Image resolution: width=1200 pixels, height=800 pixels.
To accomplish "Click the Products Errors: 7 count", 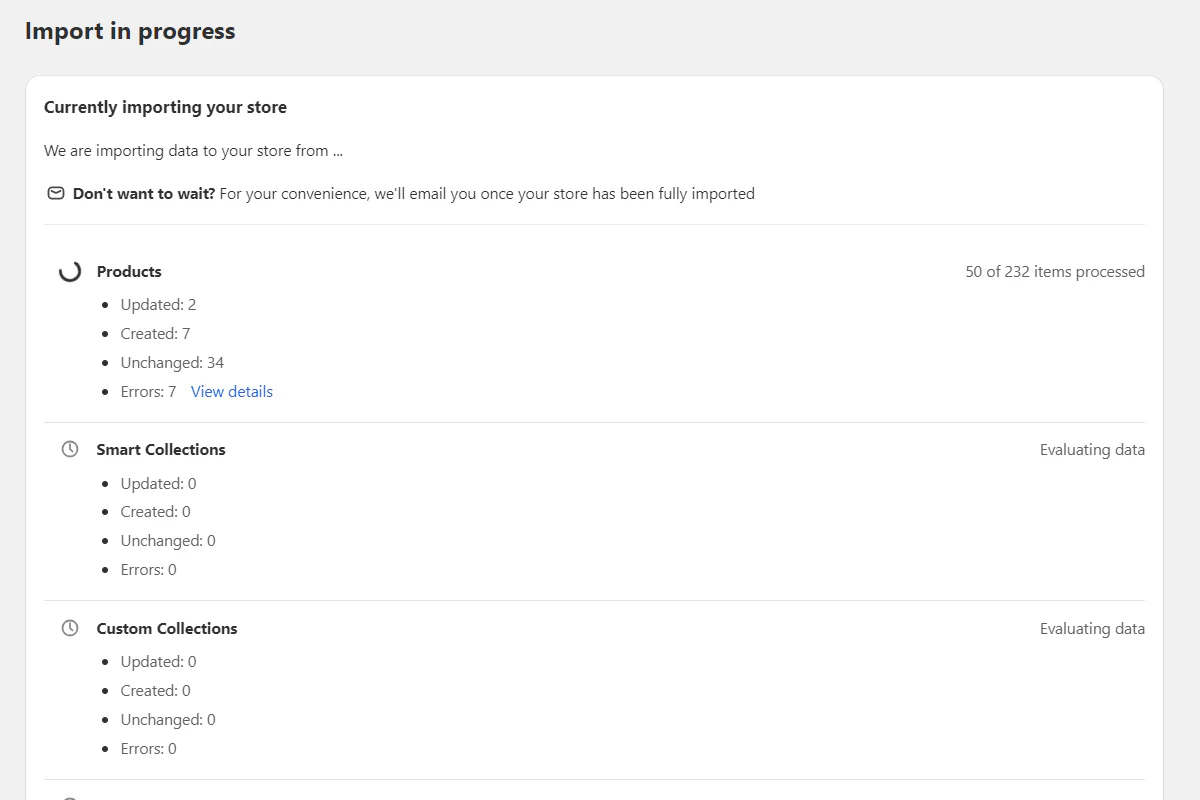I will [148, 392].
